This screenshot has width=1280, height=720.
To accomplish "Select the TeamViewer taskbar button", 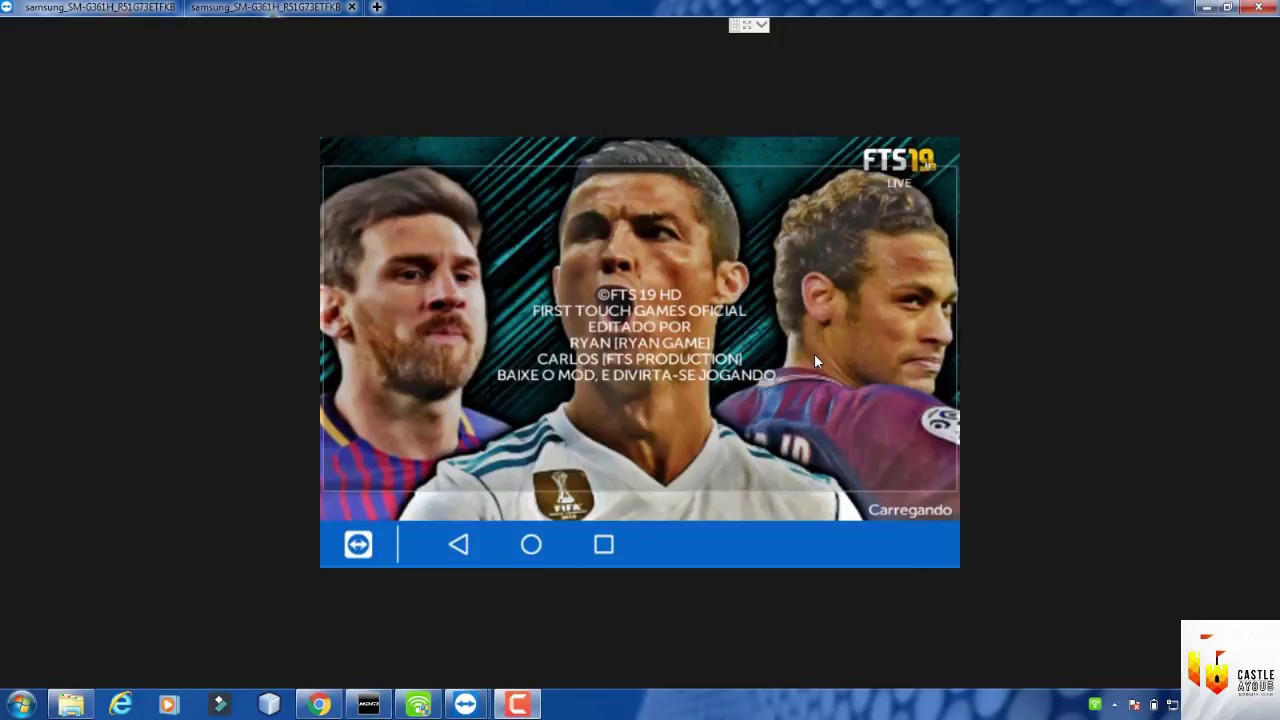I will pos(467,704).
